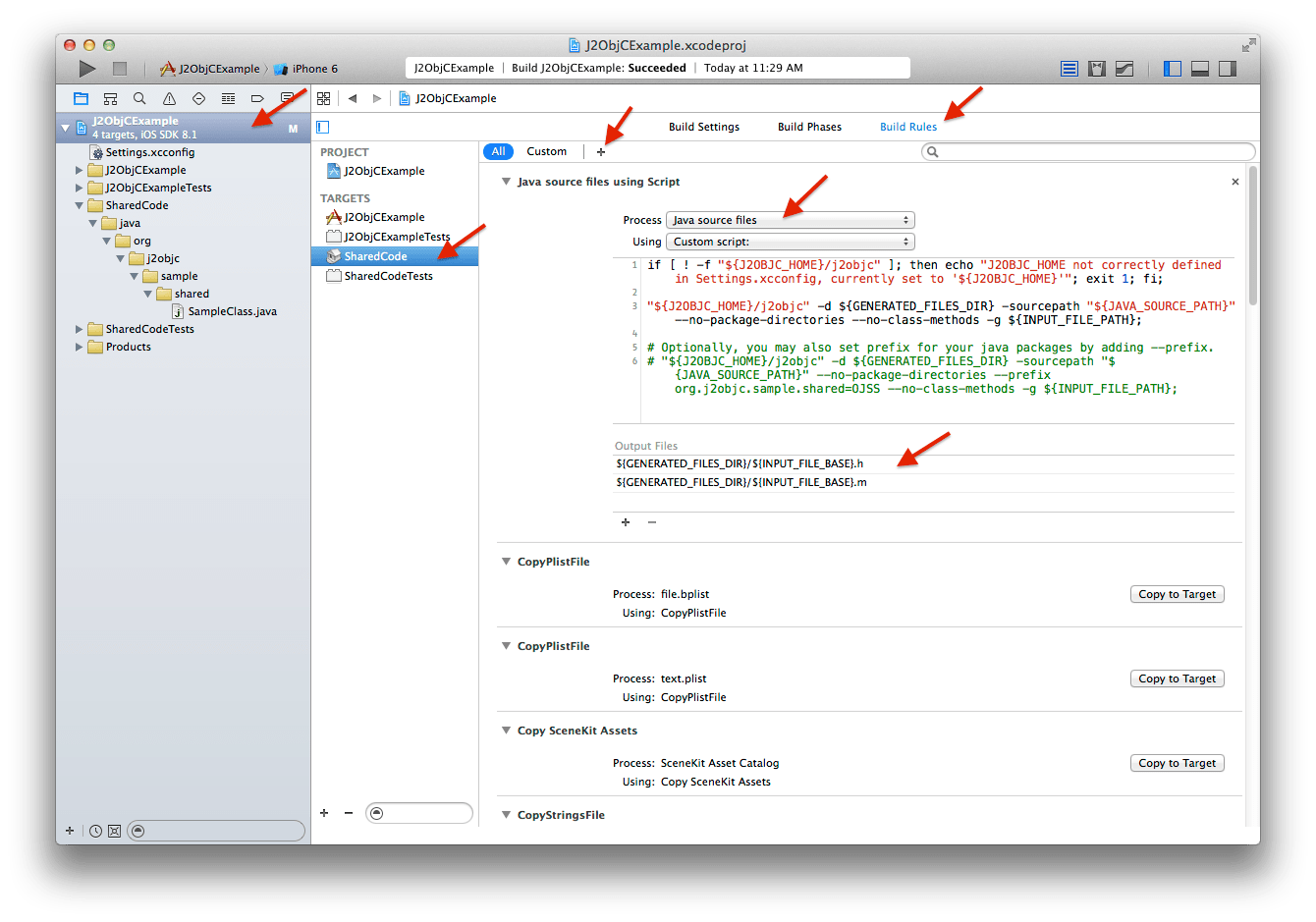The width and height of the screenshot is (1316, 922).
Task: Click the Copy to Target button for text.plist
Action: point(1177,678)
